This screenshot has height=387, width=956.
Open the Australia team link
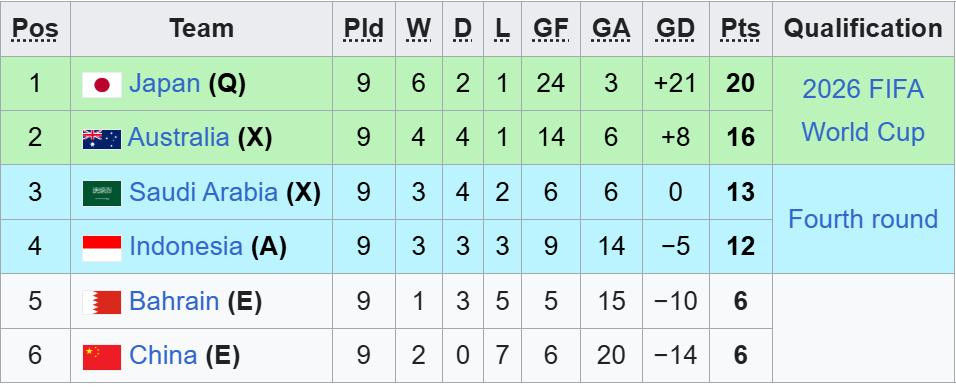(179, 138)
